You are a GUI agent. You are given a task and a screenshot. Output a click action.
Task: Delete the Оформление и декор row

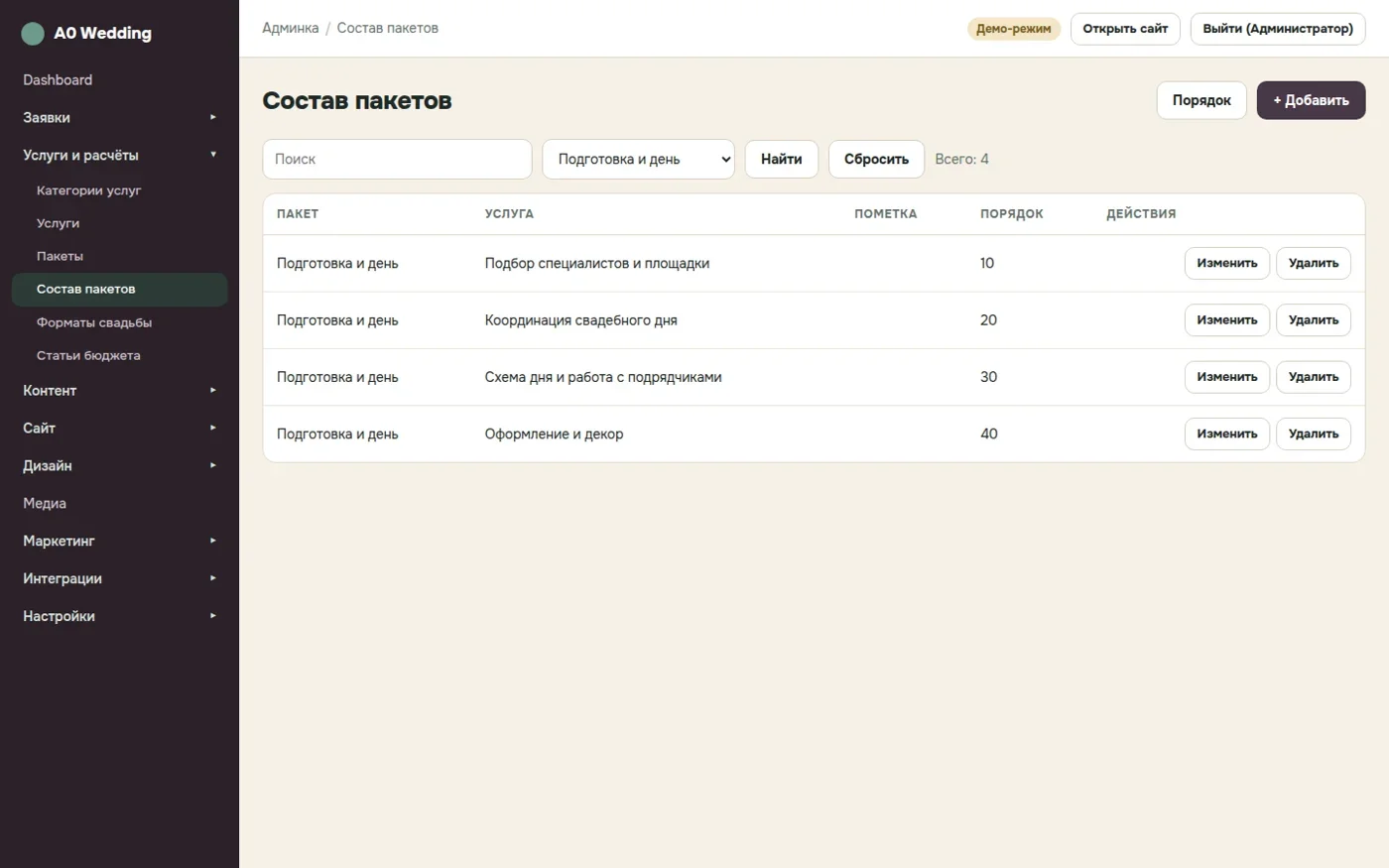click(x=1314, y=434)
